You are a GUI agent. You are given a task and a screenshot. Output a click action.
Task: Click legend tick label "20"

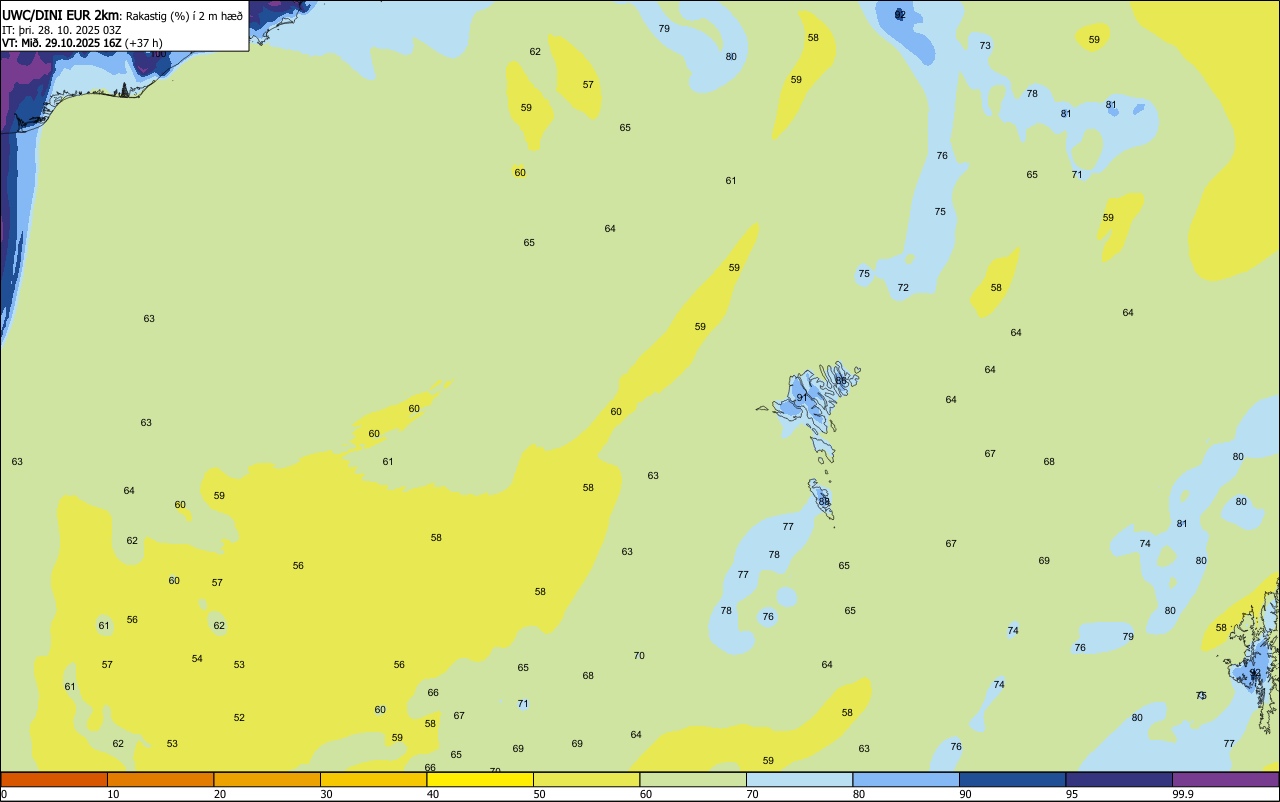point(220,794)
